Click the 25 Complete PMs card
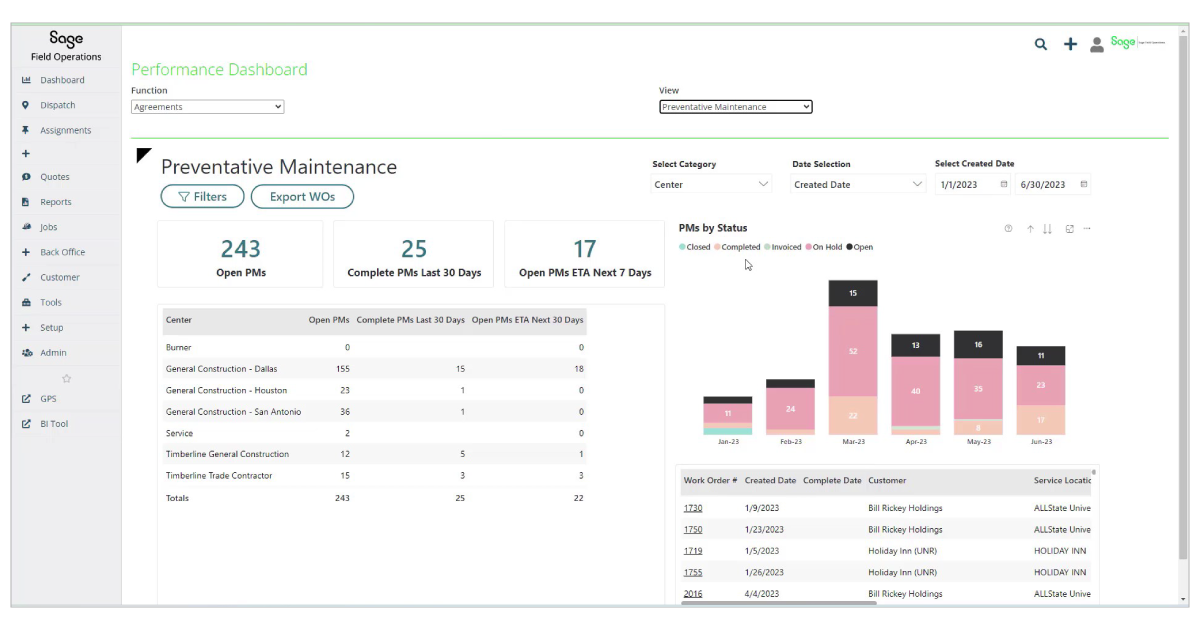 (414, 254)
